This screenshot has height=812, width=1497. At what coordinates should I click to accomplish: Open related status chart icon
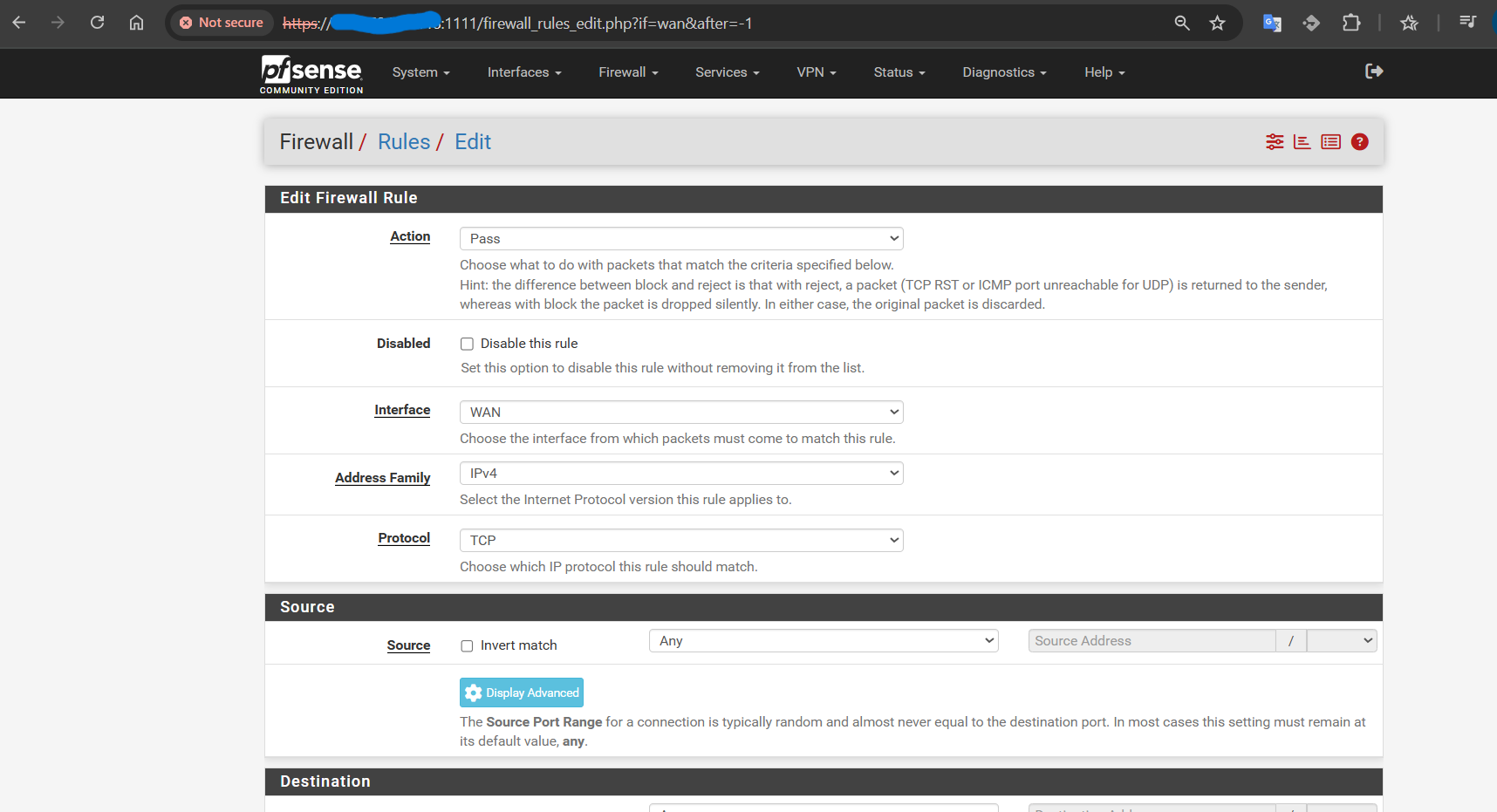pyautogui.click(x=1302, y=142)
